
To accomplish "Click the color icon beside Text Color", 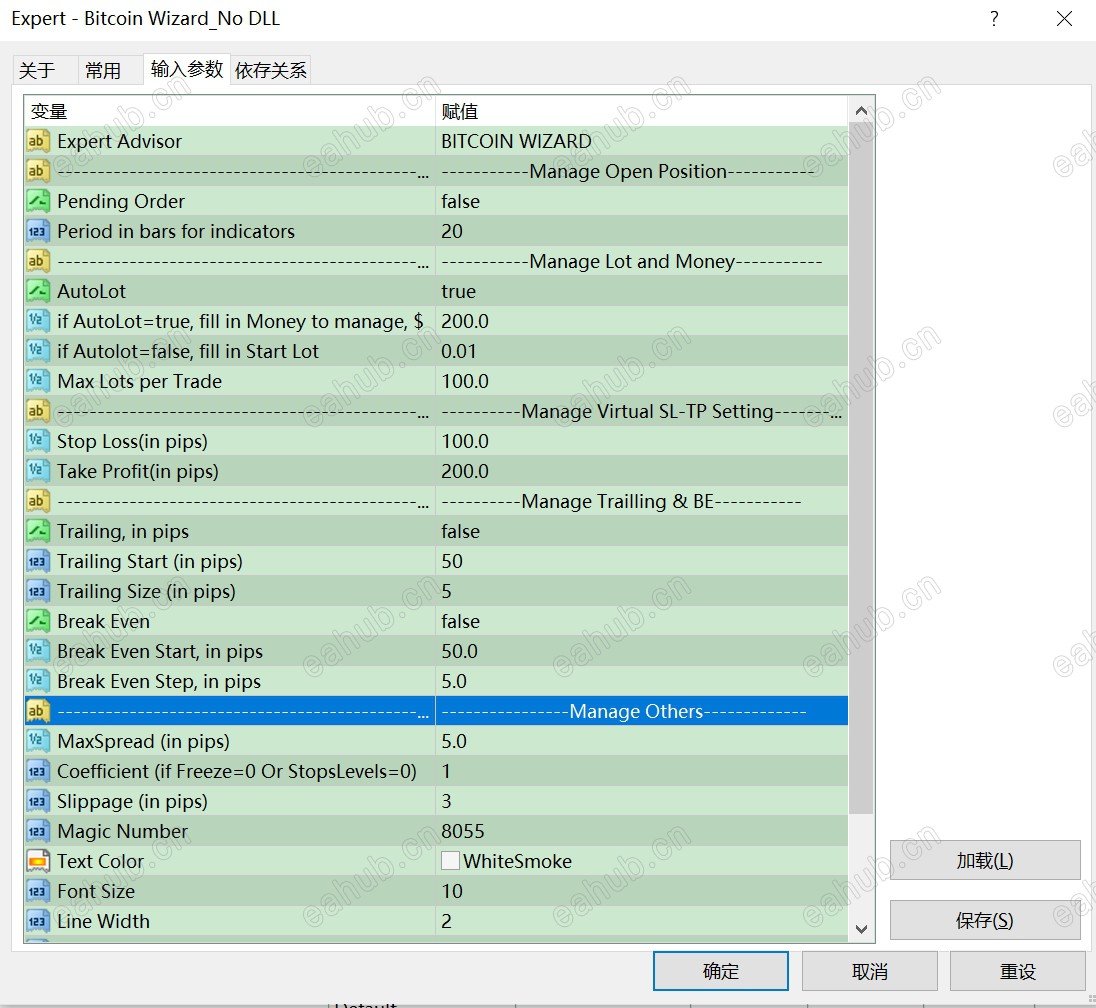I will tap(38, 862).
